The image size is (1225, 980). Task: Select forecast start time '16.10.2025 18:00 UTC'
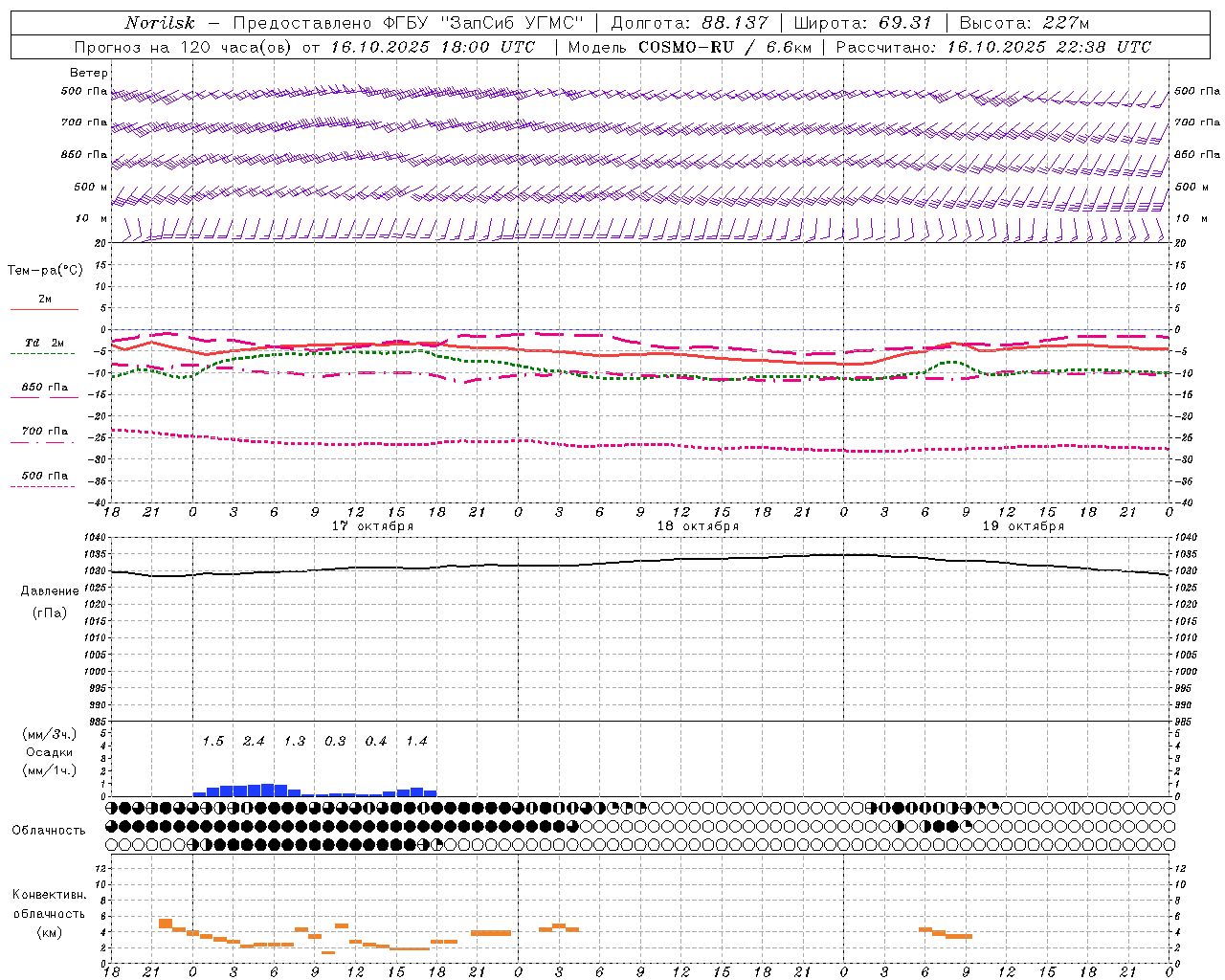(434, 47)
